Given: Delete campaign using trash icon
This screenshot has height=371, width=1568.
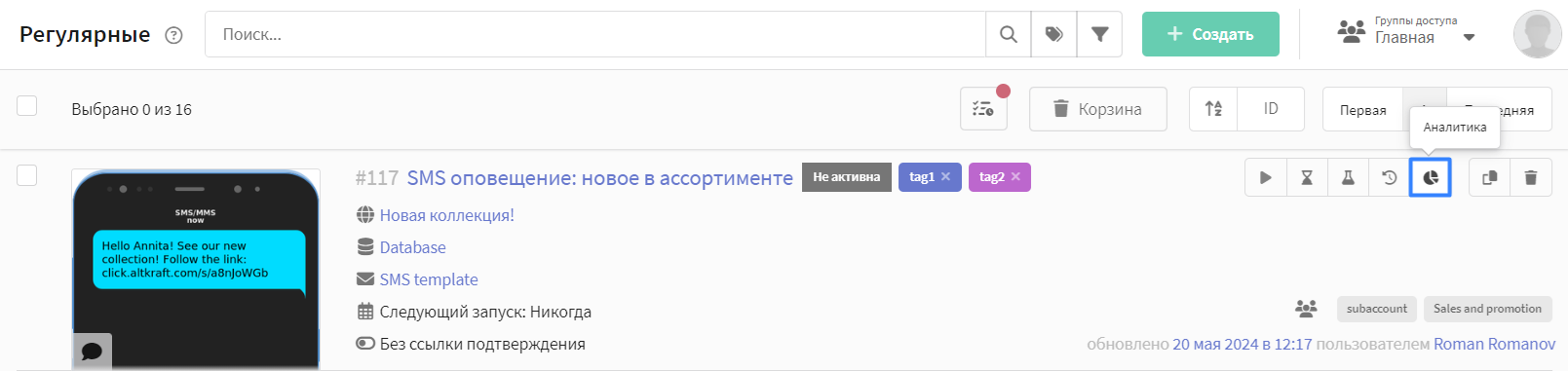Looking at the screenshot, I should 1531,177.
